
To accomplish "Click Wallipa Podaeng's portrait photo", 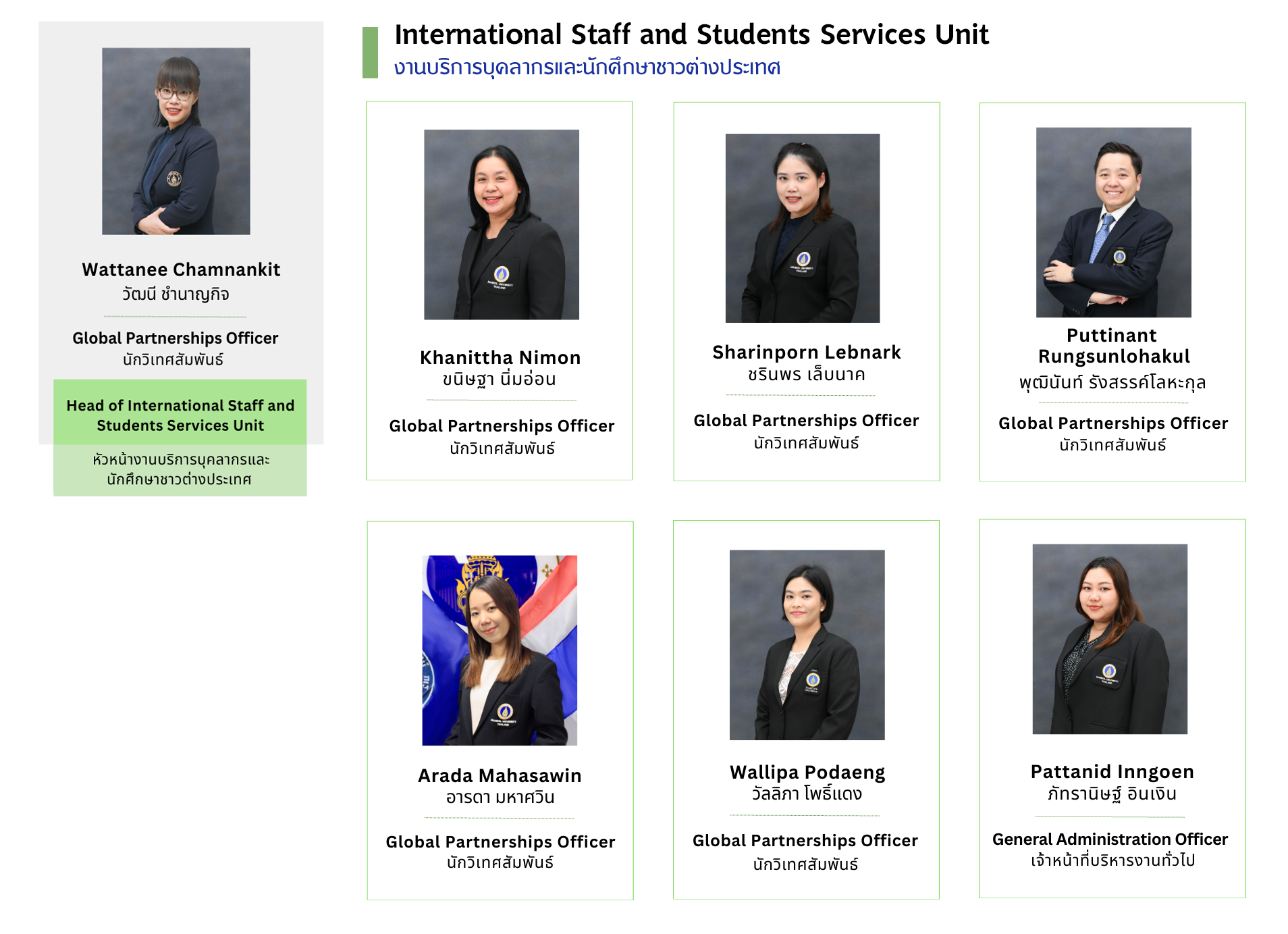I will 807,644.
